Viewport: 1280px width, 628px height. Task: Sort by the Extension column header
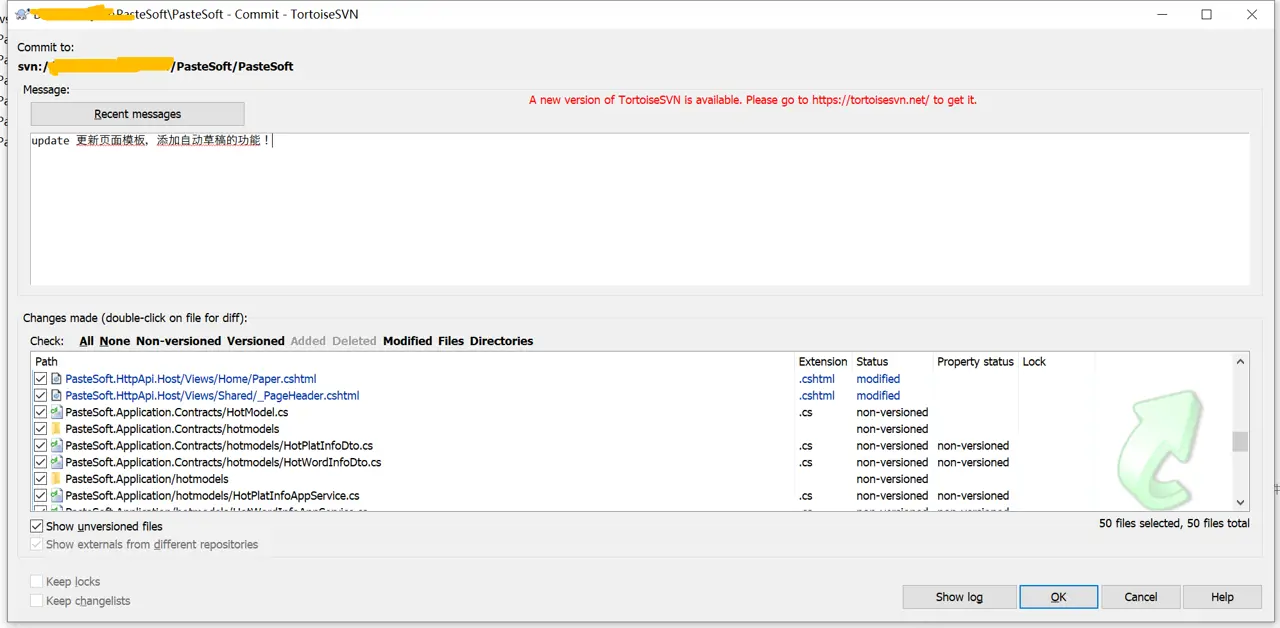tap(823, 362)
